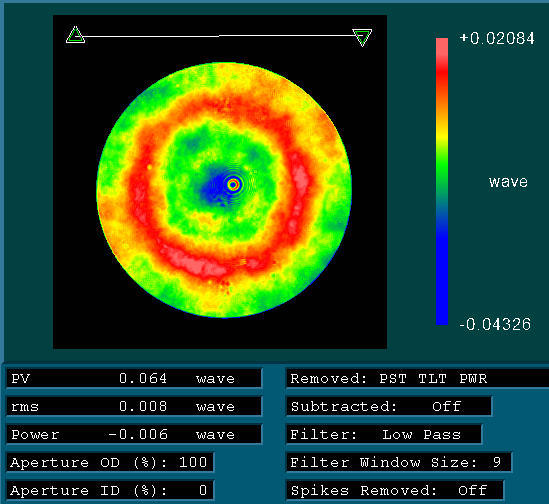Select the PV 0.064 wave result box
The height and width of the screenshot is (504, 549).
(134, 378)
